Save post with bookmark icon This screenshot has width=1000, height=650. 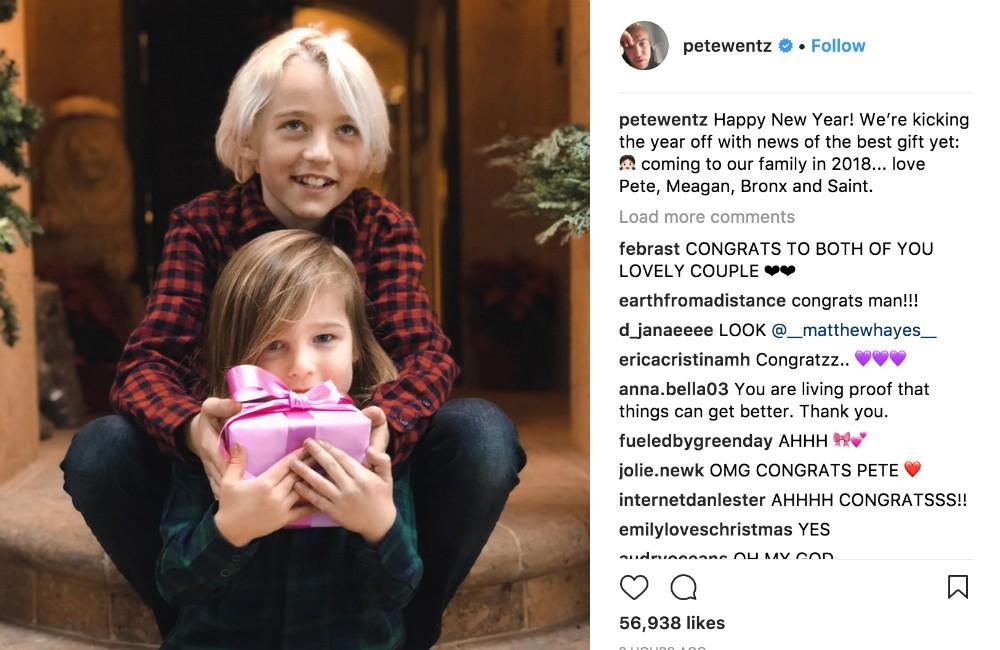click(x=957, y=587)
